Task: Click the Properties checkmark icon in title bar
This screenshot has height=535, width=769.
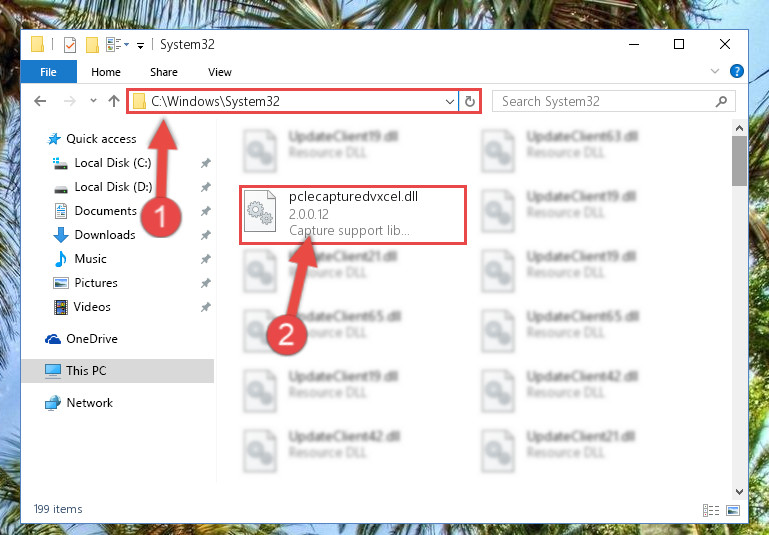Action: [x=70, y=45]
